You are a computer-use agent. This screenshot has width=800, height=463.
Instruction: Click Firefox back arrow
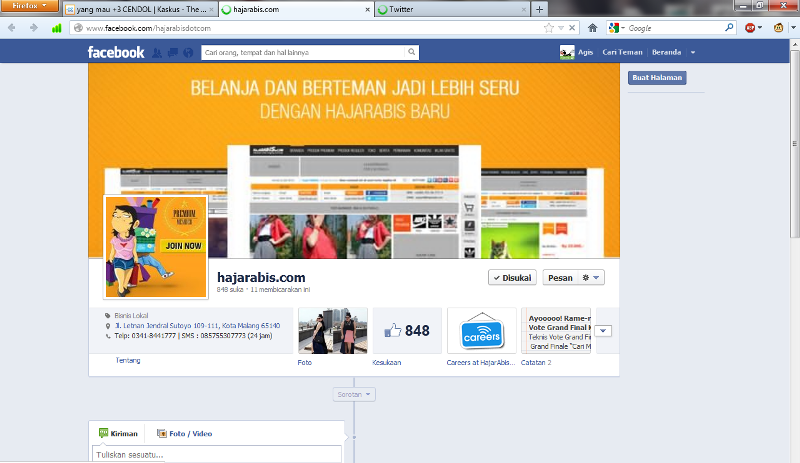(12, 28)
